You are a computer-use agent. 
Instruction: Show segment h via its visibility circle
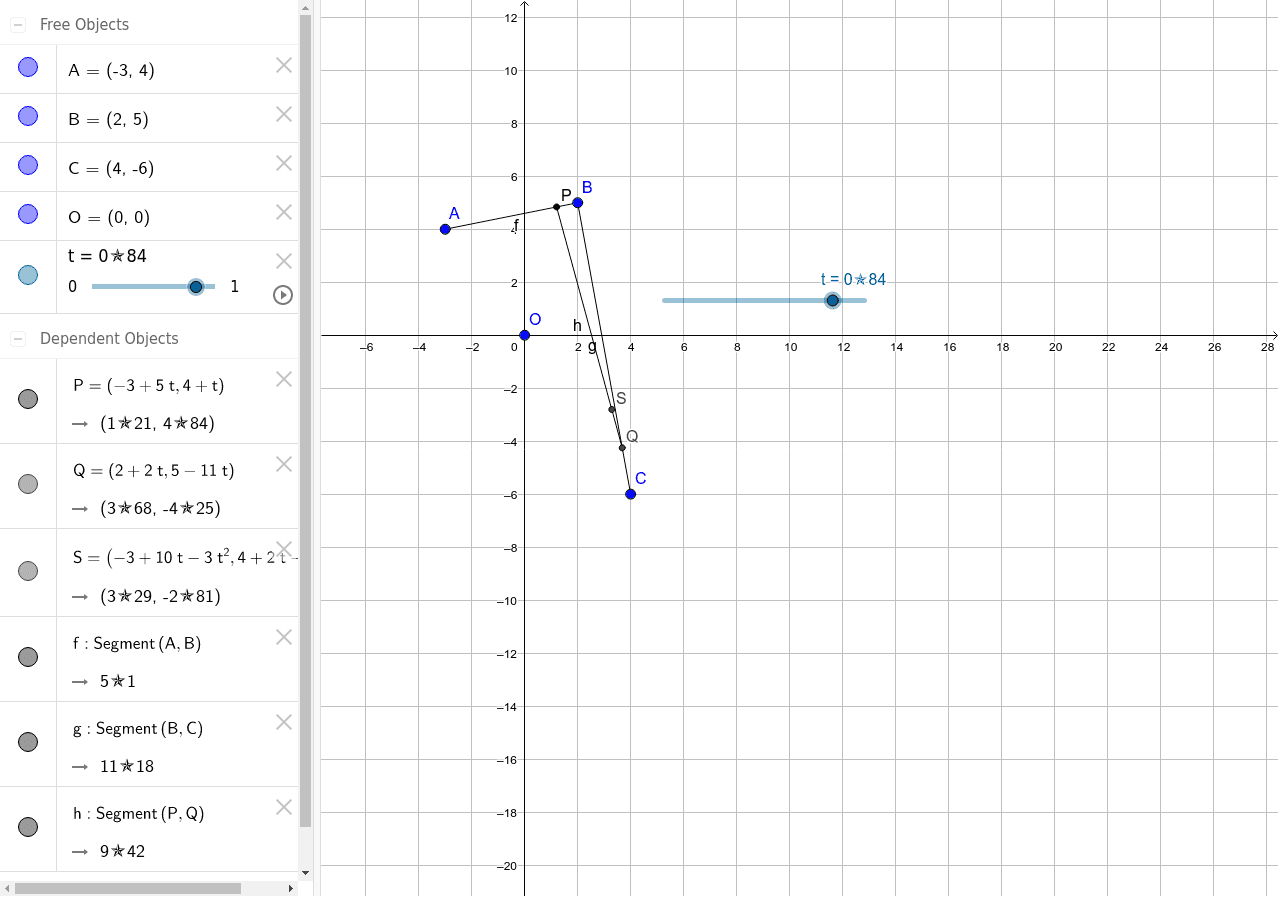[27, 828]
